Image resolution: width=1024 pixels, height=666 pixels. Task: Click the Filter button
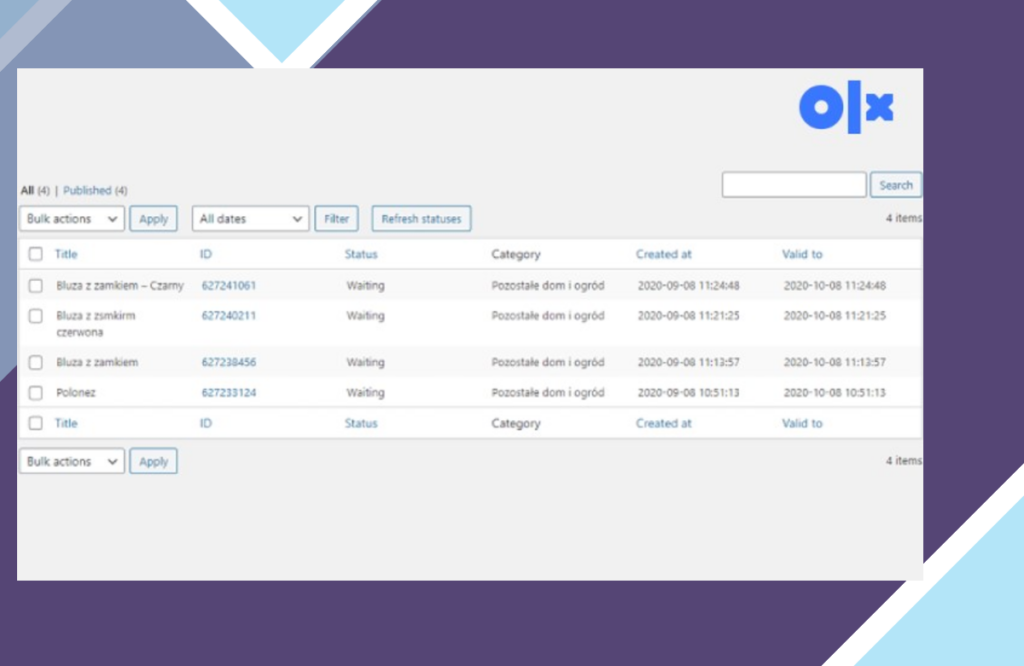336,219
